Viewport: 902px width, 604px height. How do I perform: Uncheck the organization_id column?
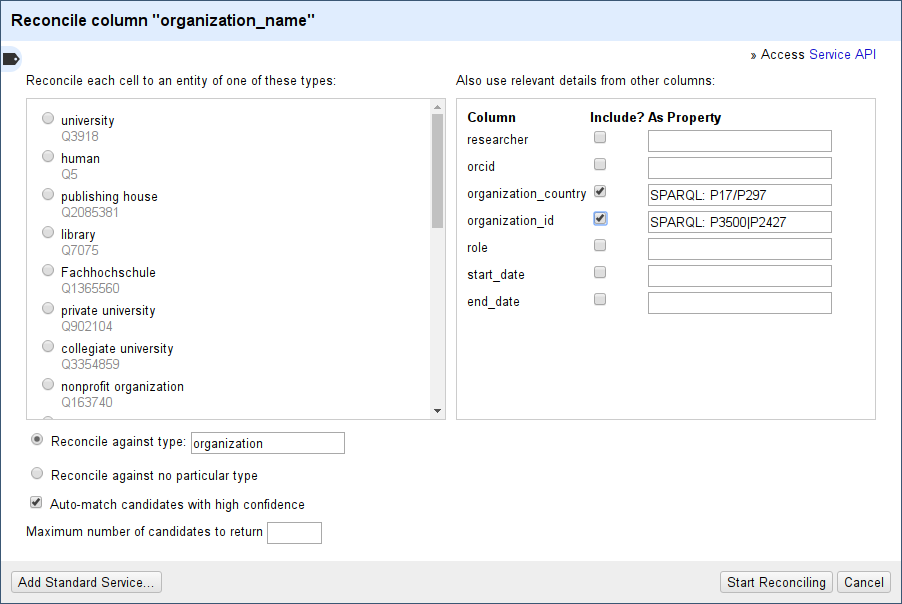[x=600, y=219]
